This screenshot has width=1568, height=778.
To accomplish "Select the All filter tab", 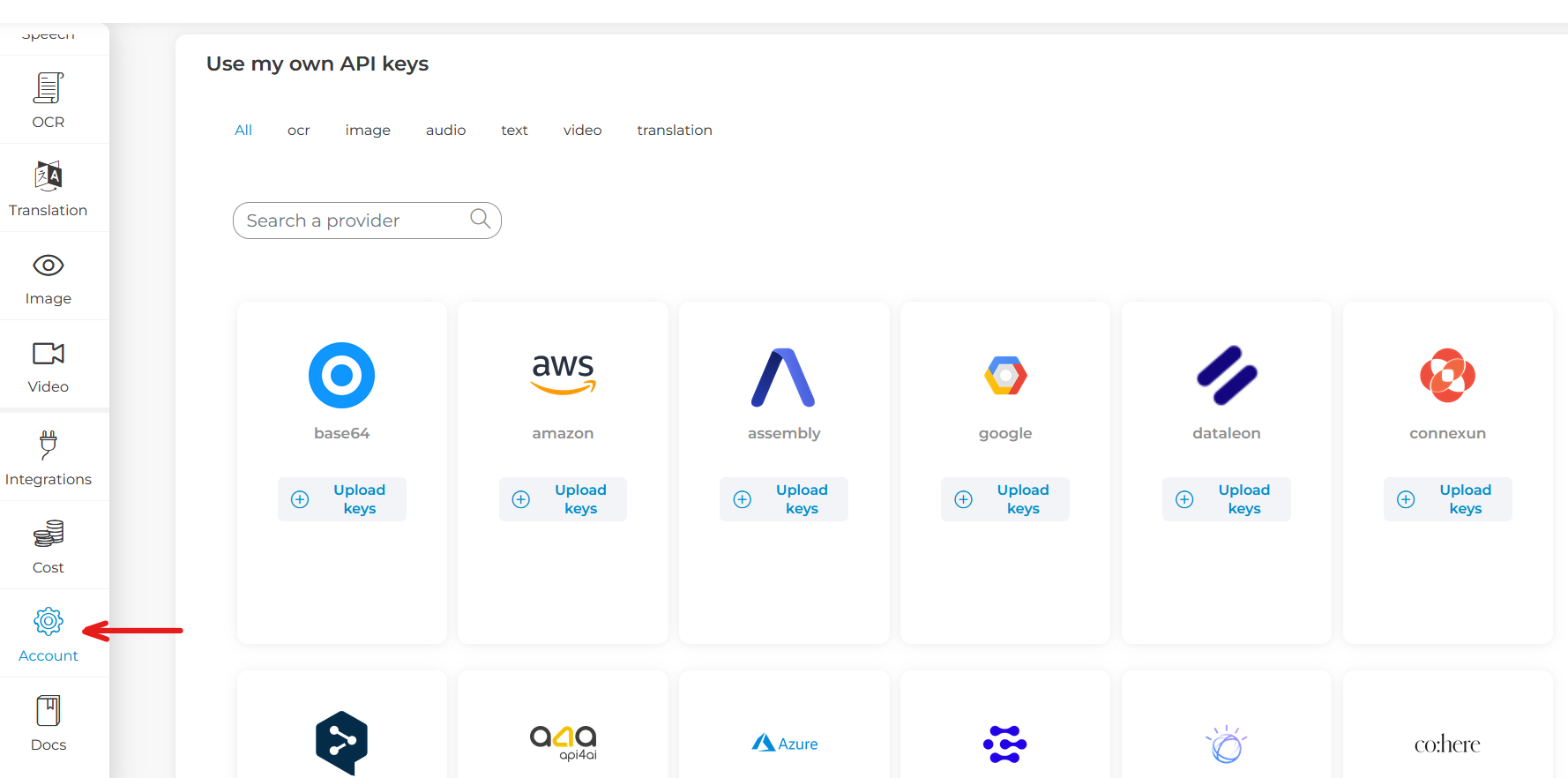I will click(x=243, y=130).
